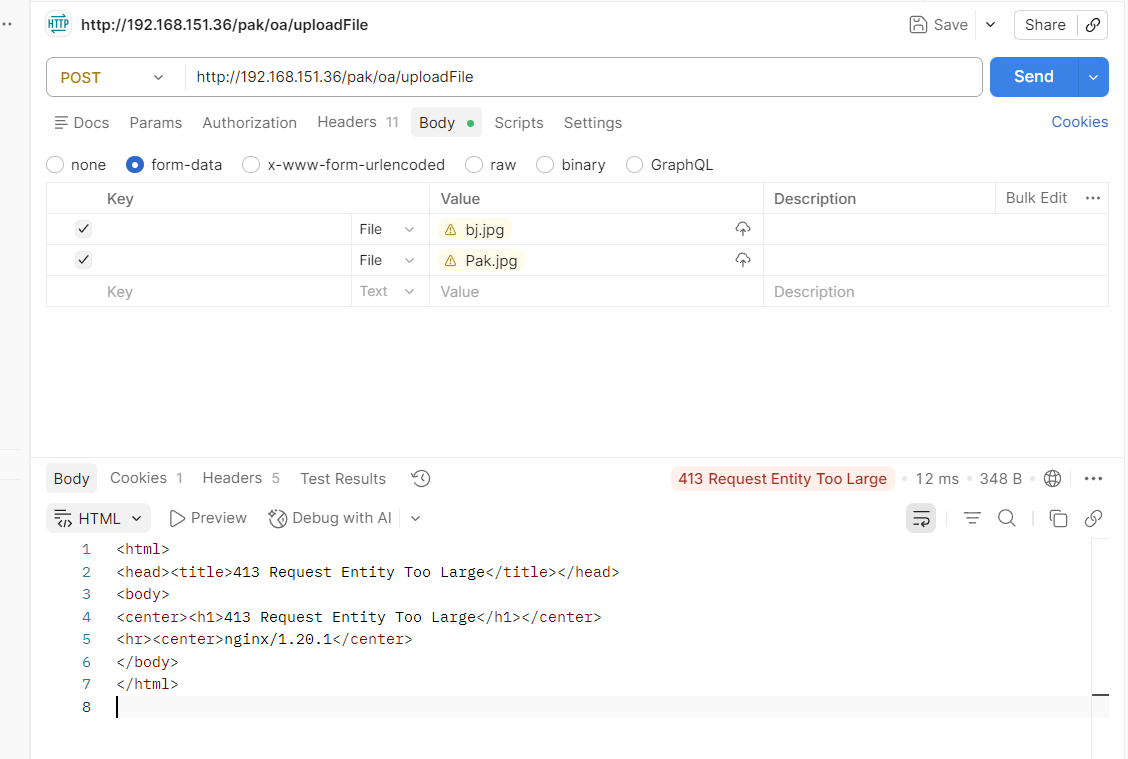Open the POST method dropdown
The height and width of the screenshot is (759, 1128).
tap(113, 77)
